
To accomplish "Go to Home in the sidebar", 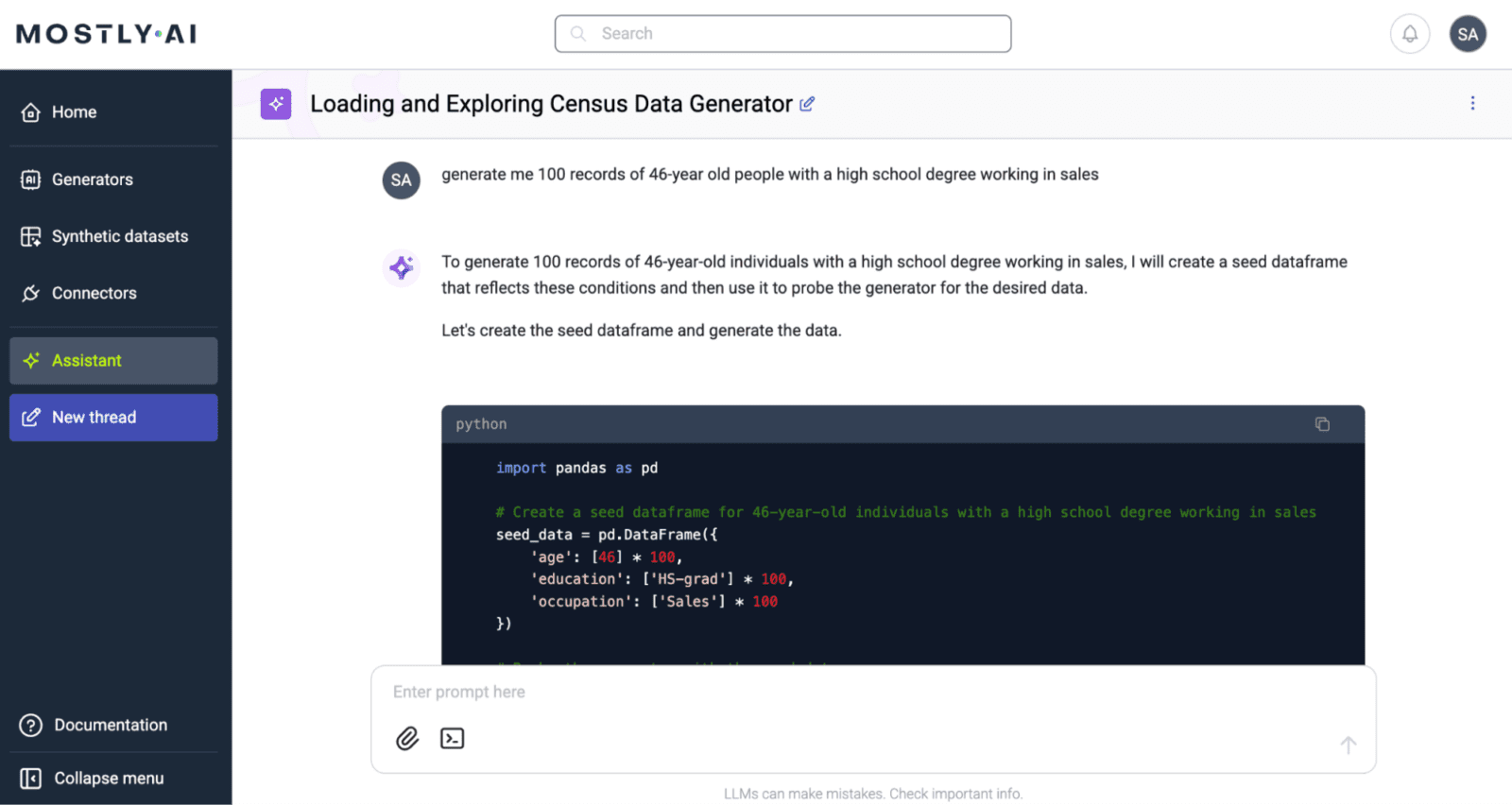I will tap(113, 112).
